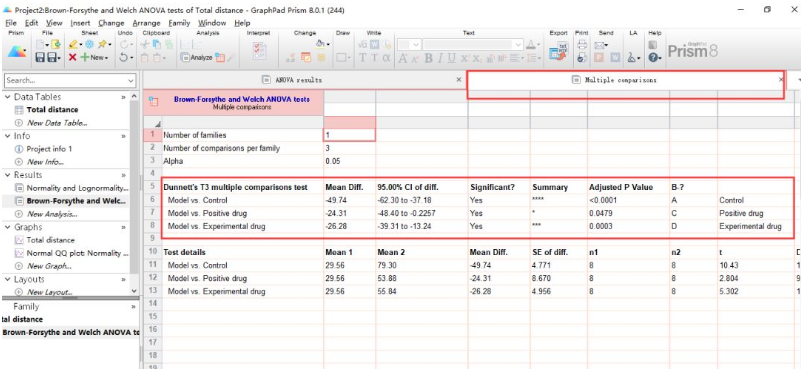Click the printer Print icon
The height and width of the screenshot is (369, 806).
pos(582,45)
